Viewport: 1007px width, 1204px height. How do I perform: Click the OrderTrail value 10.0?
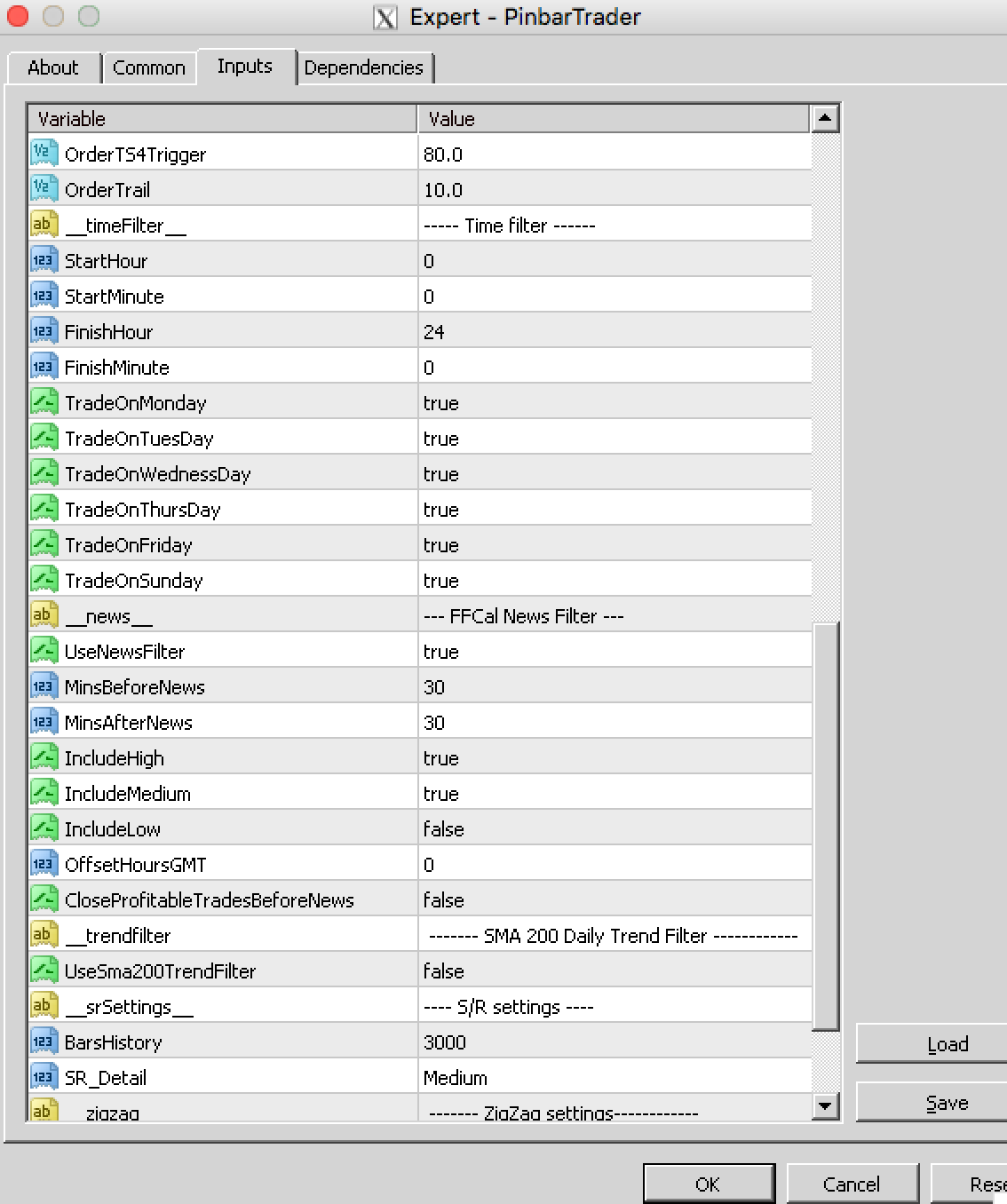(443, 190)
